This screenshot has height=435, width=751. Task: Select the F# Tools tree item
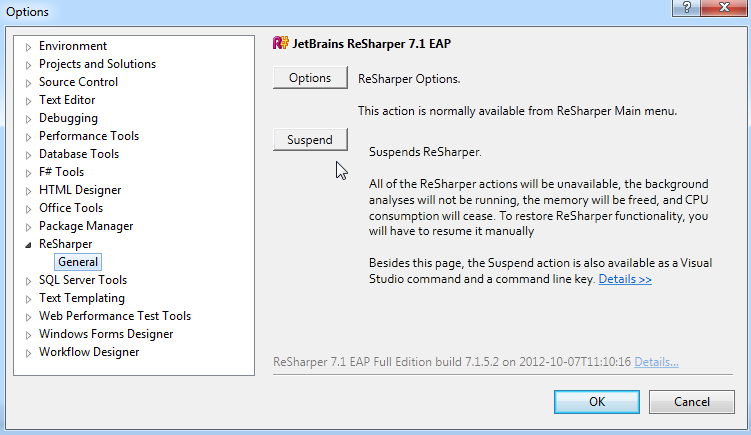click(x=61, y=172)
